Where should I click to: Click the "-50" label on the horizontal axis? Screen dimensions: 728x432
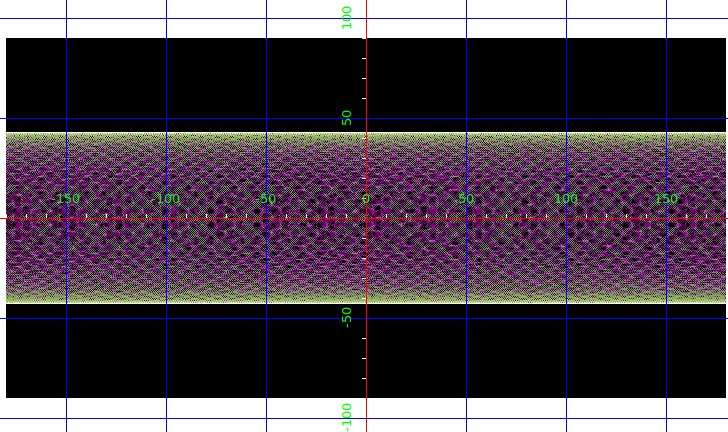click(266, 199)
